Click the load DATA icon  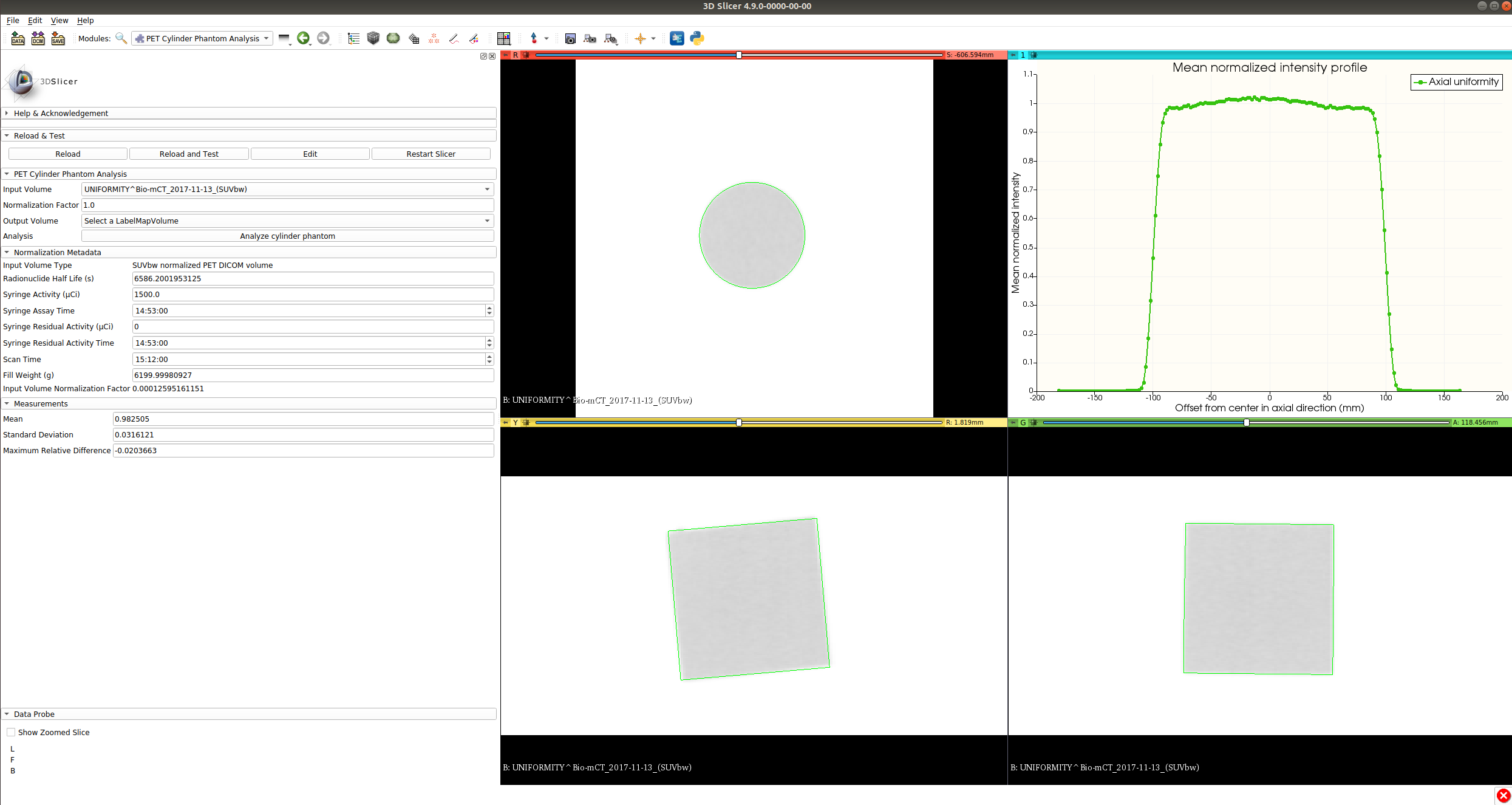coord(18,38)
